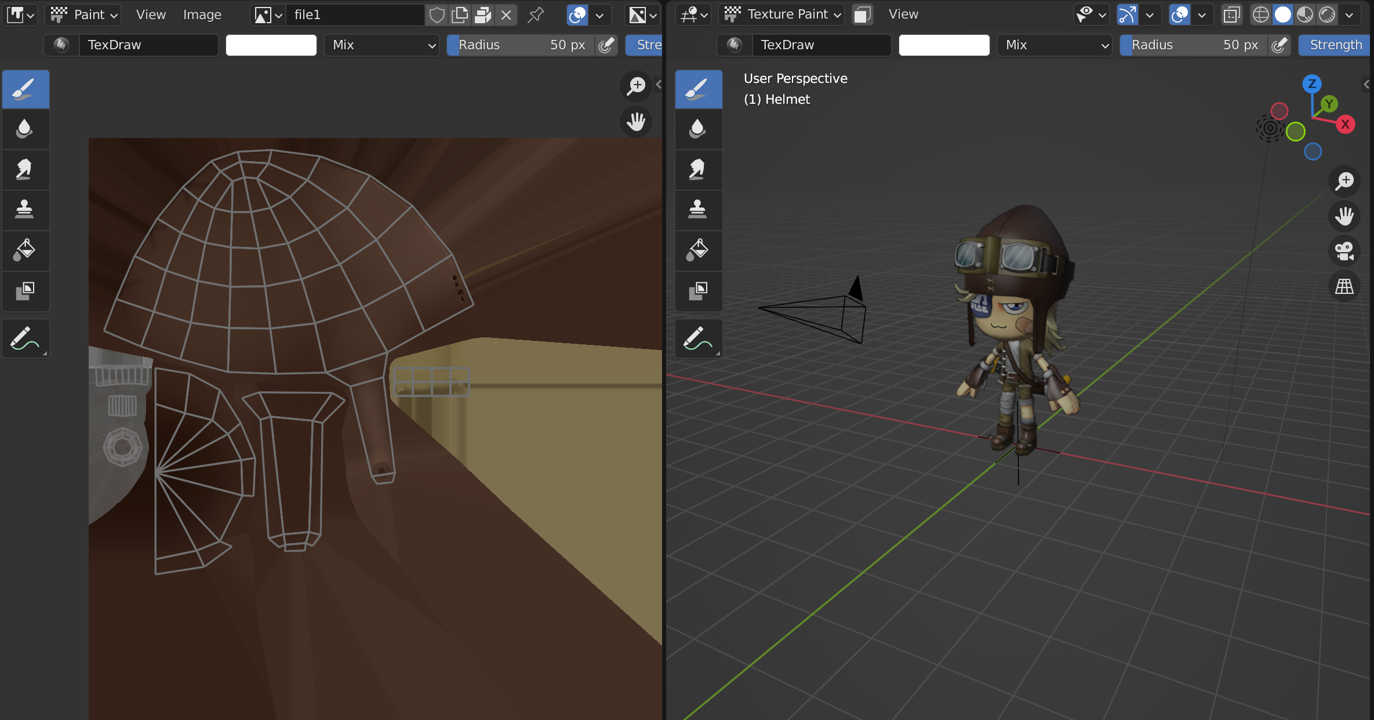Toggle perspective/orthographic grid icon in the 3D viewport

1344,287
